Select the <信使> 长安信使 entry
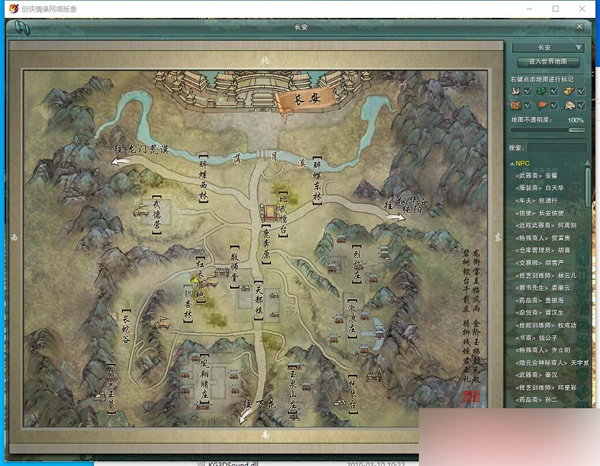This screenshot has height=466, width=600. point(540,213)
